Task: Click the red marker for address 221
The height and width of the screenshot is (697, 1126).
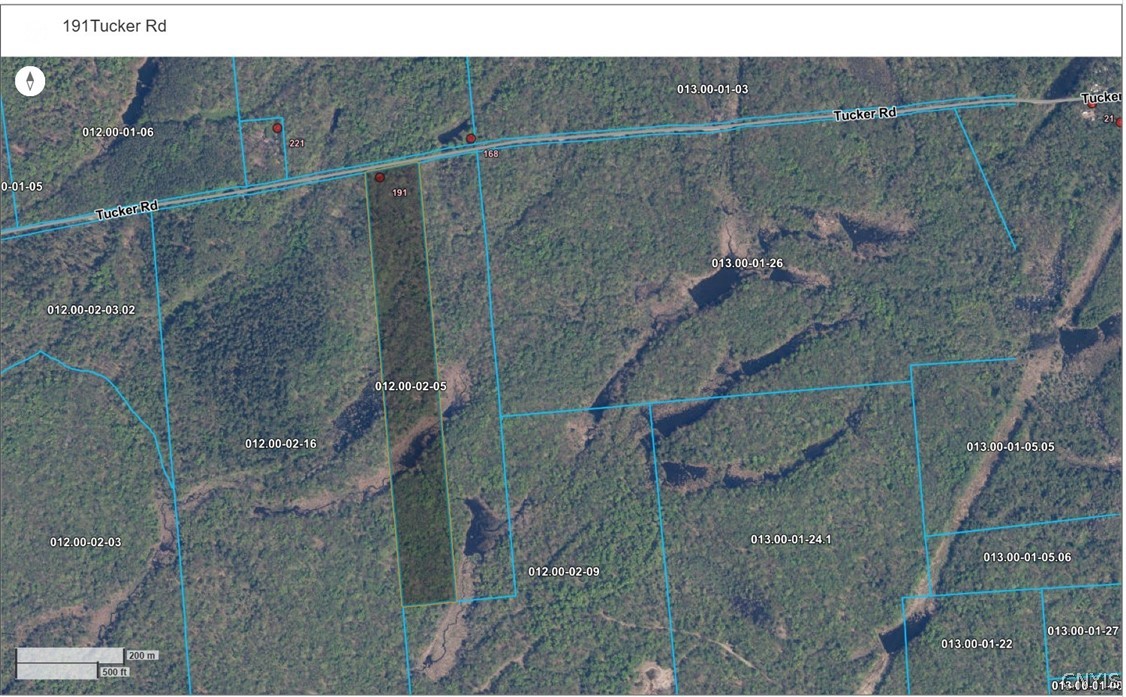Action: coord(277,128)
